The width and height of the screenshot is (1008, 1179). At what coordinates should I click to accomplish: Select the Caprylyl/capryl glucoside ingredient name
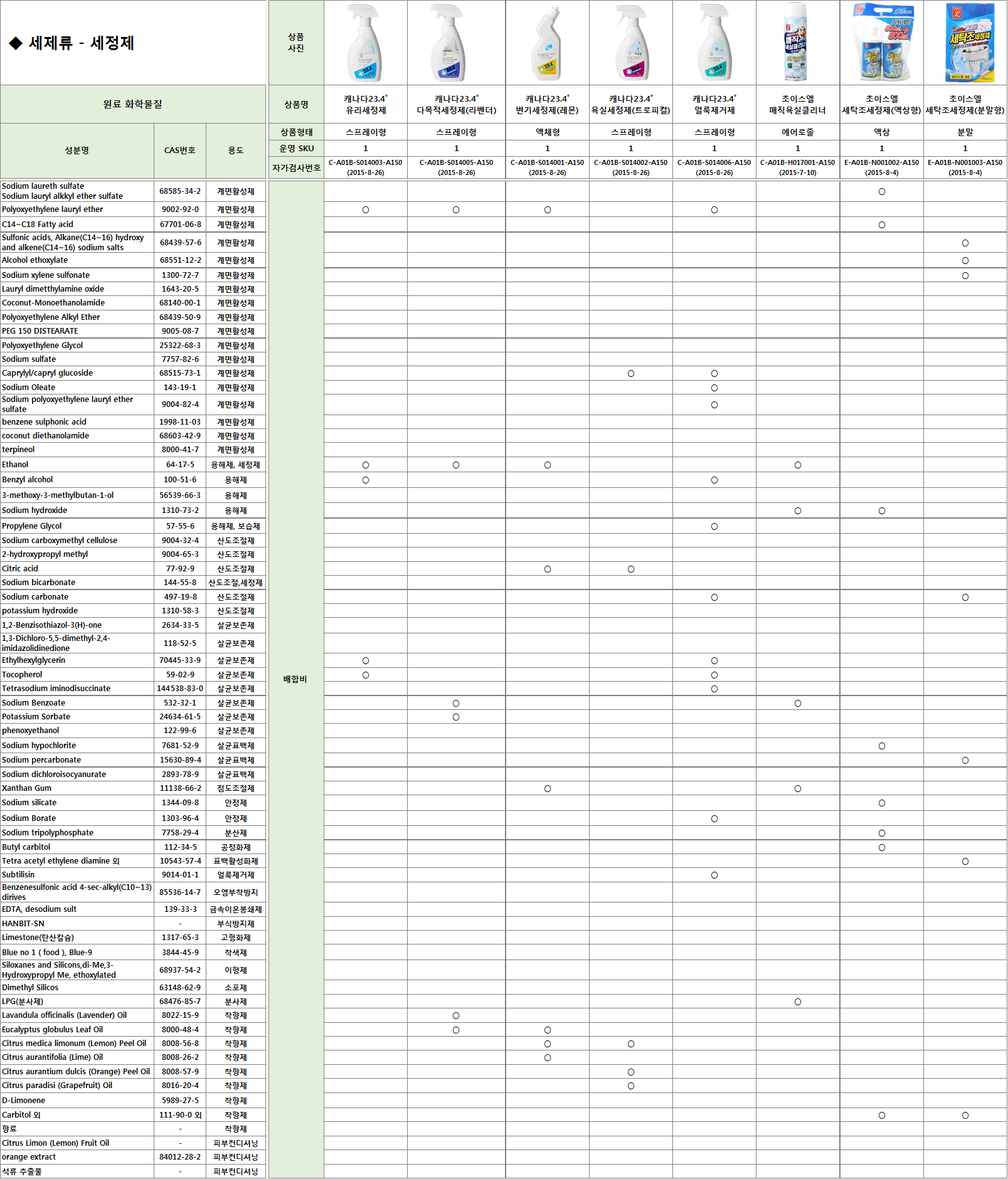point(47,373)
